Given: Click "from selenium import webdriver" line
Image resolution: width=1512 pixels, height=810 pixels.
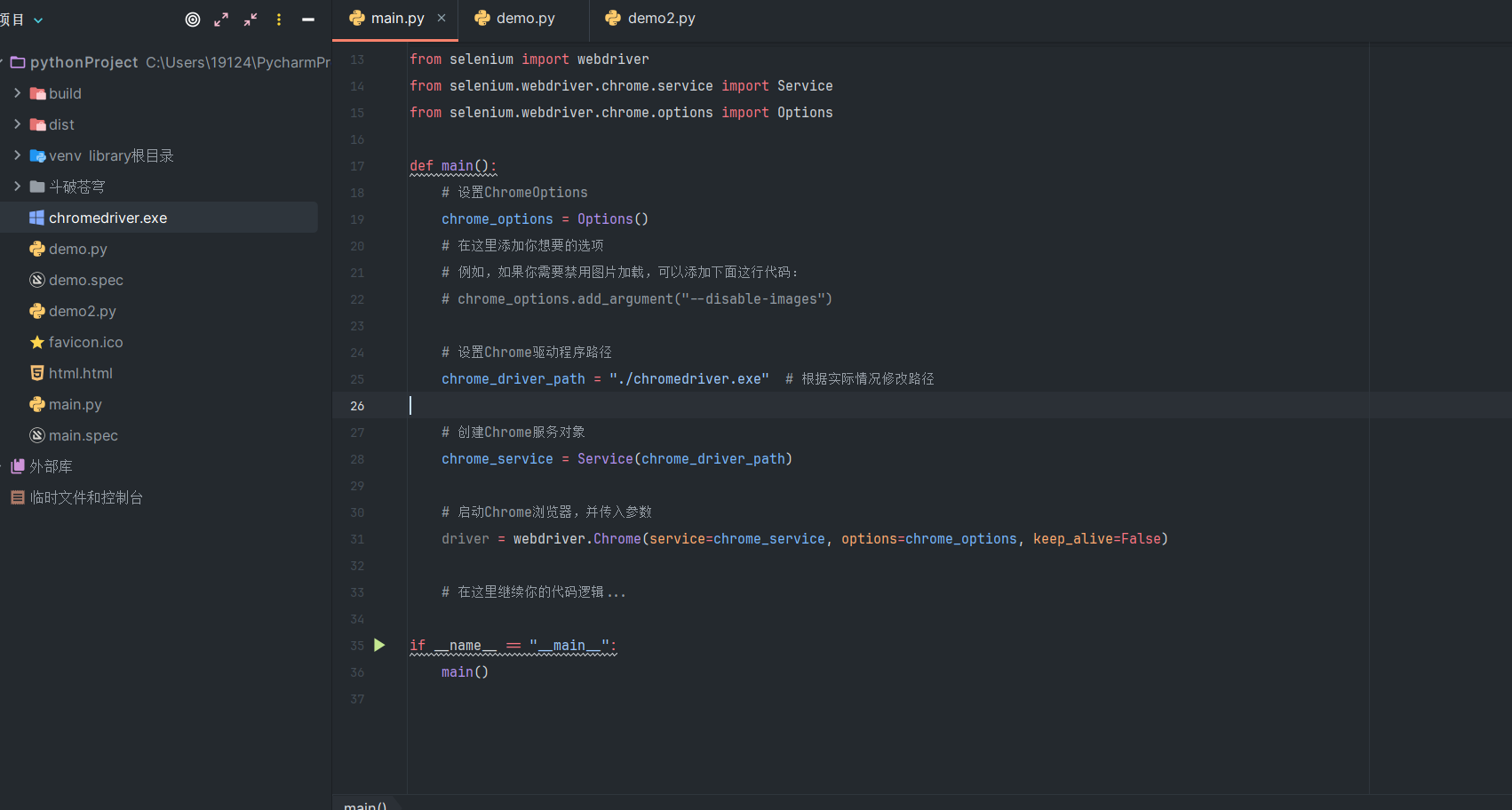Looking at the screenshot, I should [x=529, y=60].
